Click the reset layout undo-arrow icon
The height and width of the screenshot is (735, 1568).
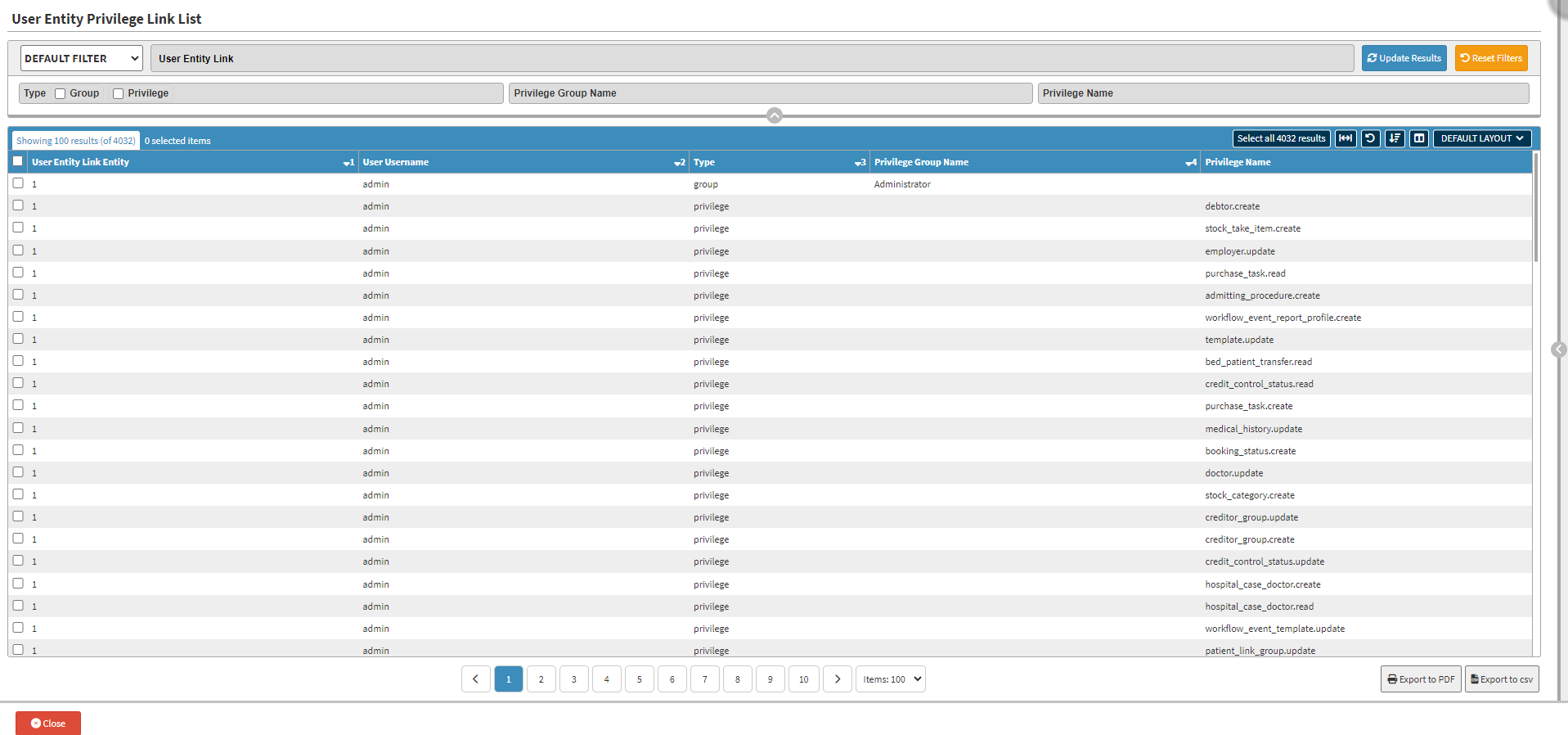tap(1370, 138)
